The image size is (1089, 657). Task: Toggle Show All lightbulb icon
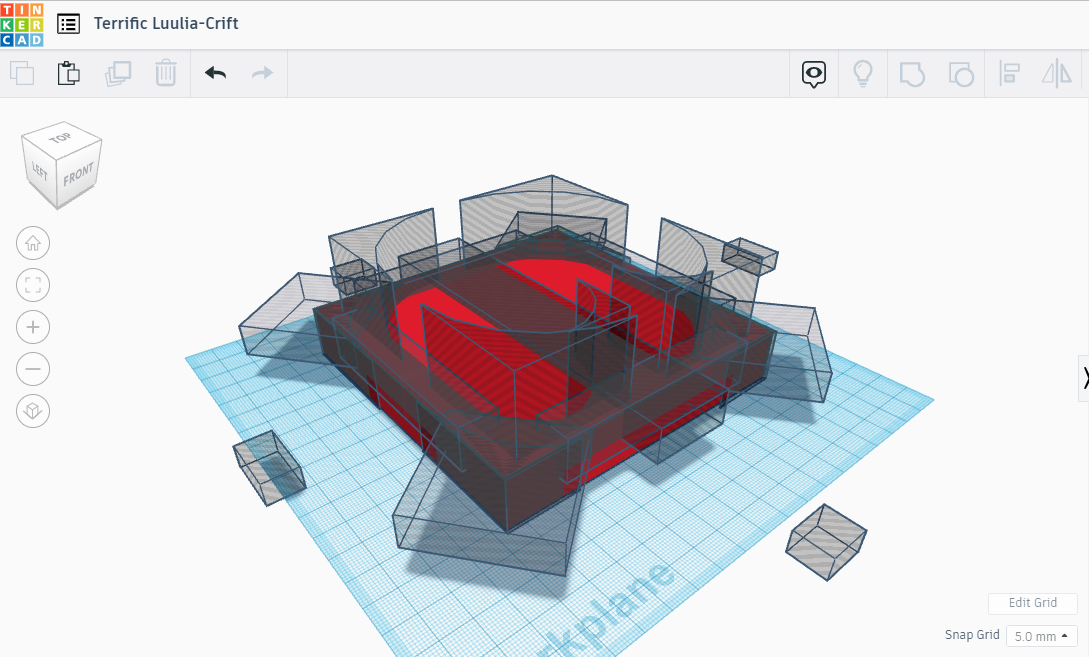click(863, 73)
